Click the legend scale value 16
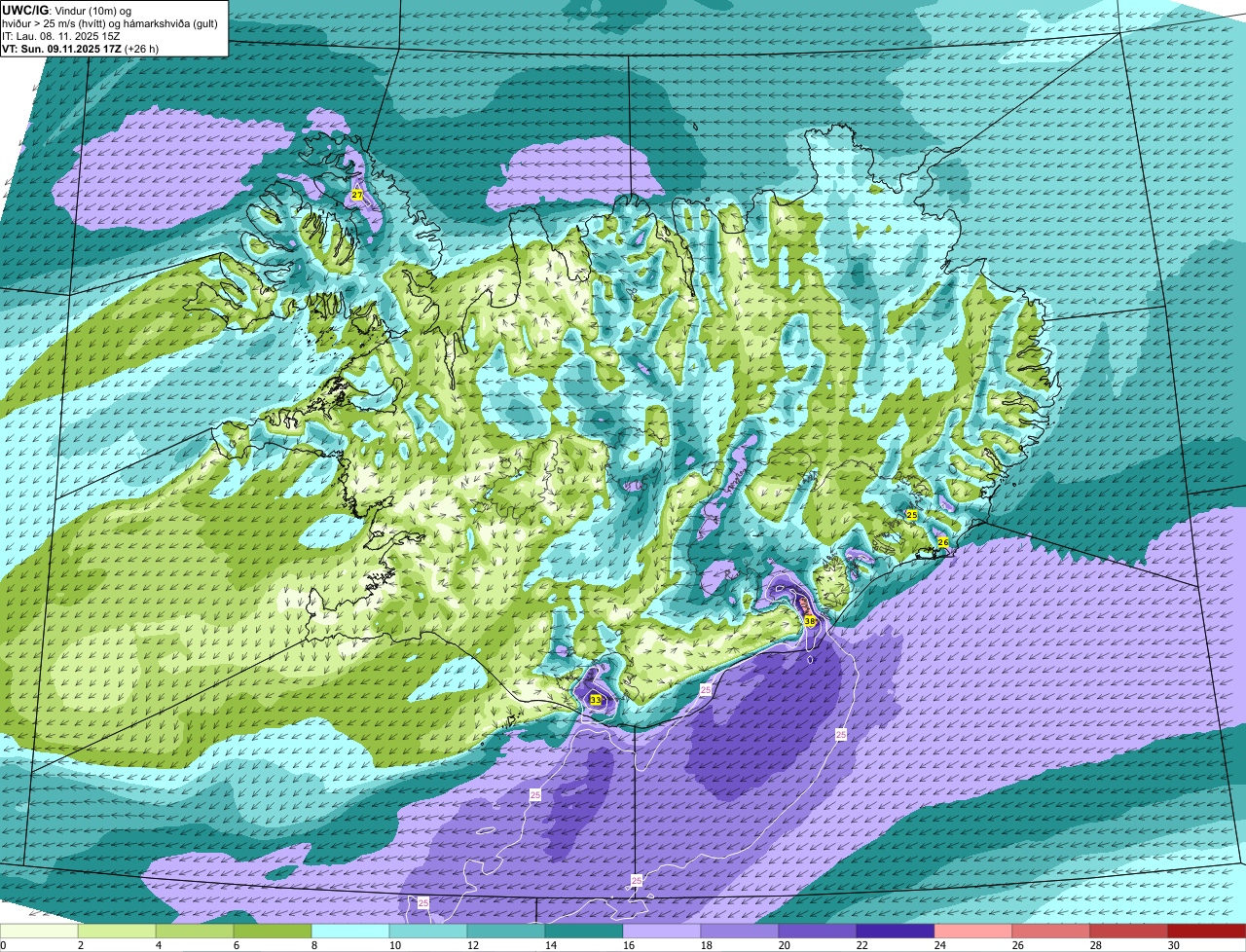The width and height of the screenshot is (1246, 952). click(628, 945)
